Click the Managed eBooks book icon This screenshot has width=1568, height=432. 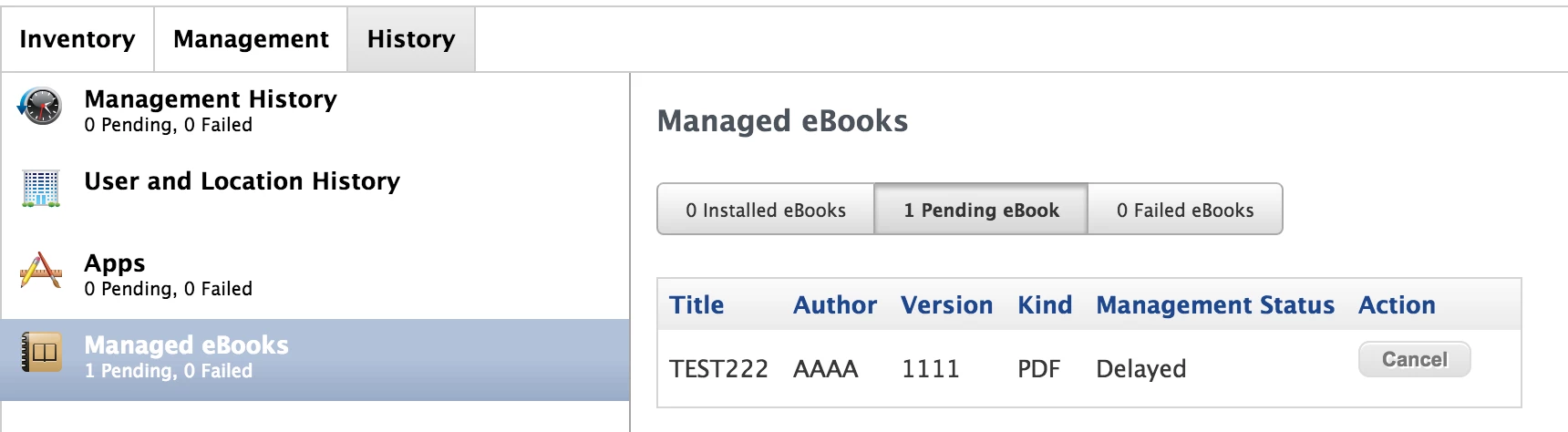[42, 353]
